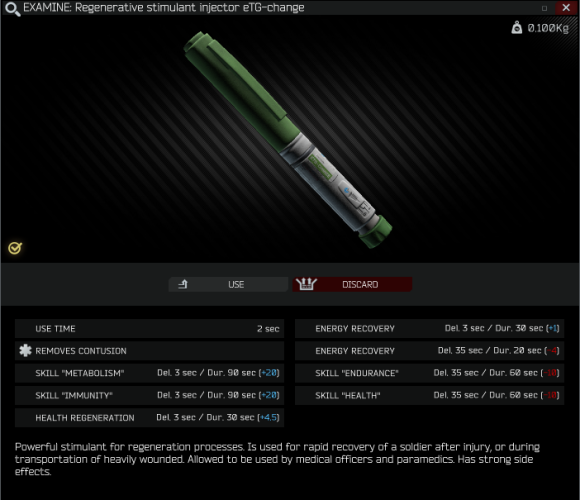Select the USE TIME stat row
This screenshot has height=500, width=580.
pos(149,329)
